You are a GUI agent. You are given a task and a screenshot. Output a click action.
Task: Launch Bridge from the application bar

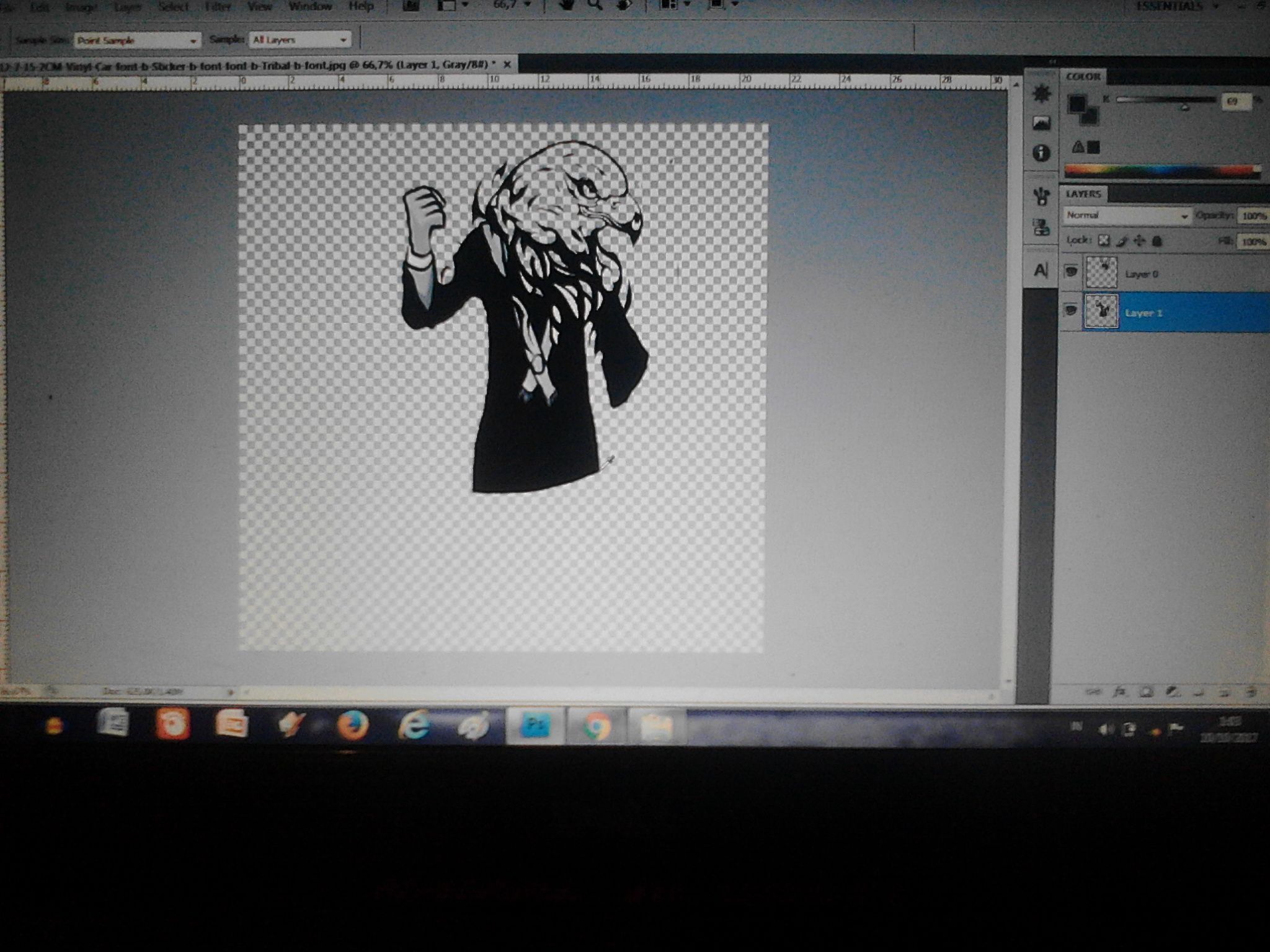[x=411, y=6]
